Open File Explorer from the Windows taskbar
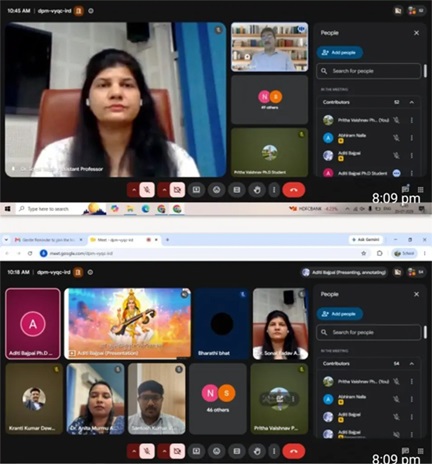 point(130,209)
